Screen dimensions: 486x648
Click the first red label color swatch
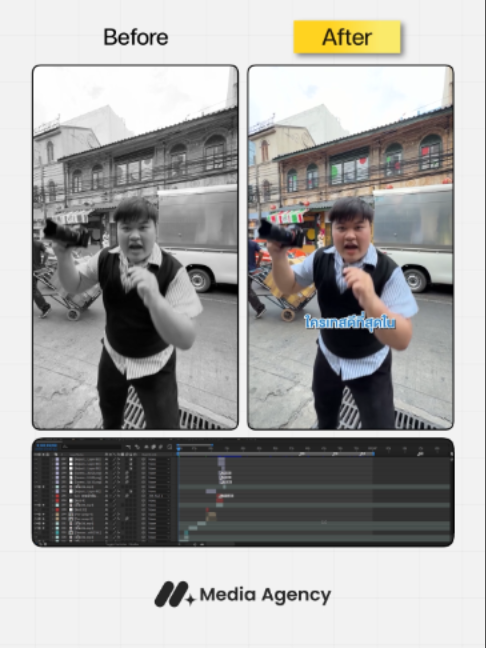[x=57, y=496]
